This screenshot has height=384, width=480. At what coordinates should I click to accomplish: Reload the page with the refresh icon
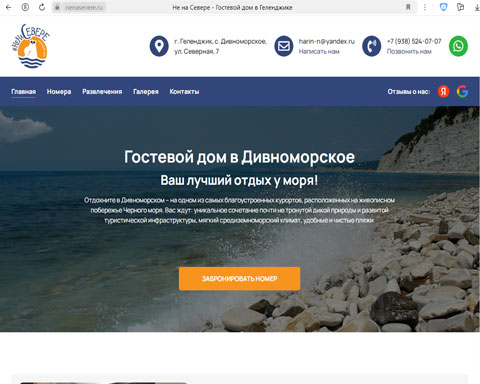coord(42,7)
